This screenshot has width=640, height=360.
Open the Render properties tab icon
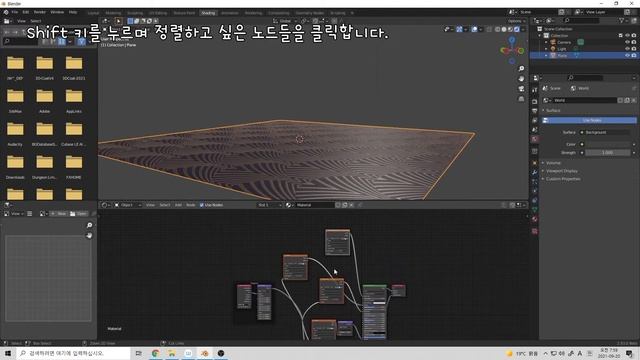[x=535, y=101]
